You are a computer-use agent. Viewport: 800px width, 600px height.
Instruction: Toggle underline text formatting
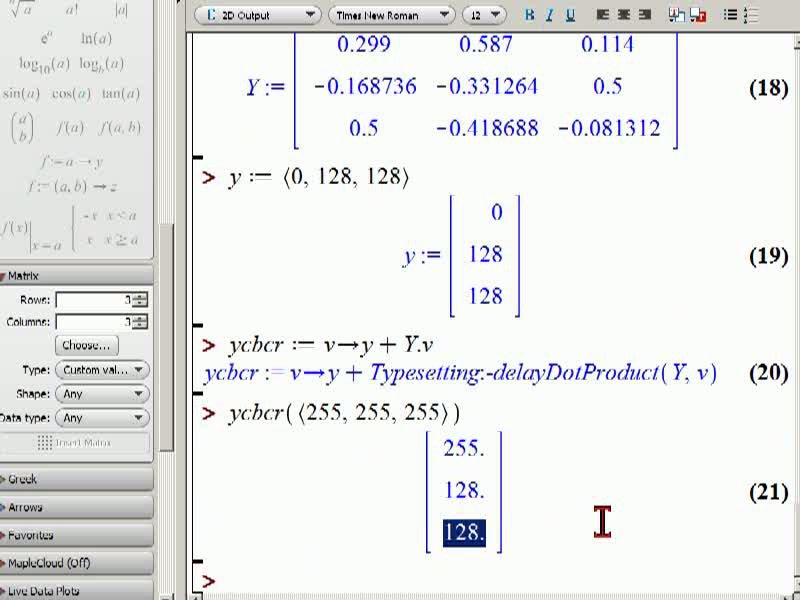coord(570,15)
